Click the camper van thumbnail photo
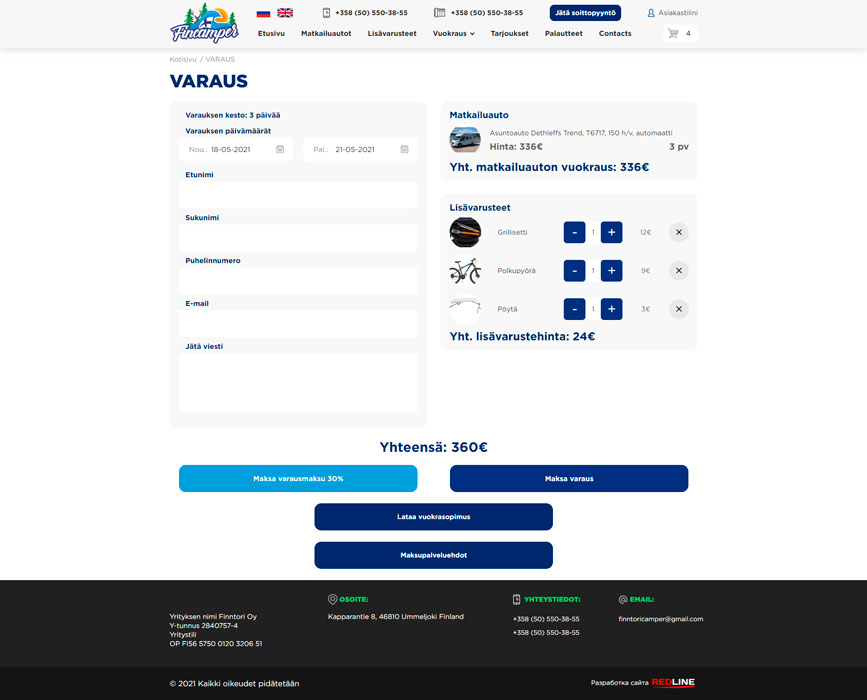Image resolution: width=867 pixels, height=700 pixels. pos(465,139)
